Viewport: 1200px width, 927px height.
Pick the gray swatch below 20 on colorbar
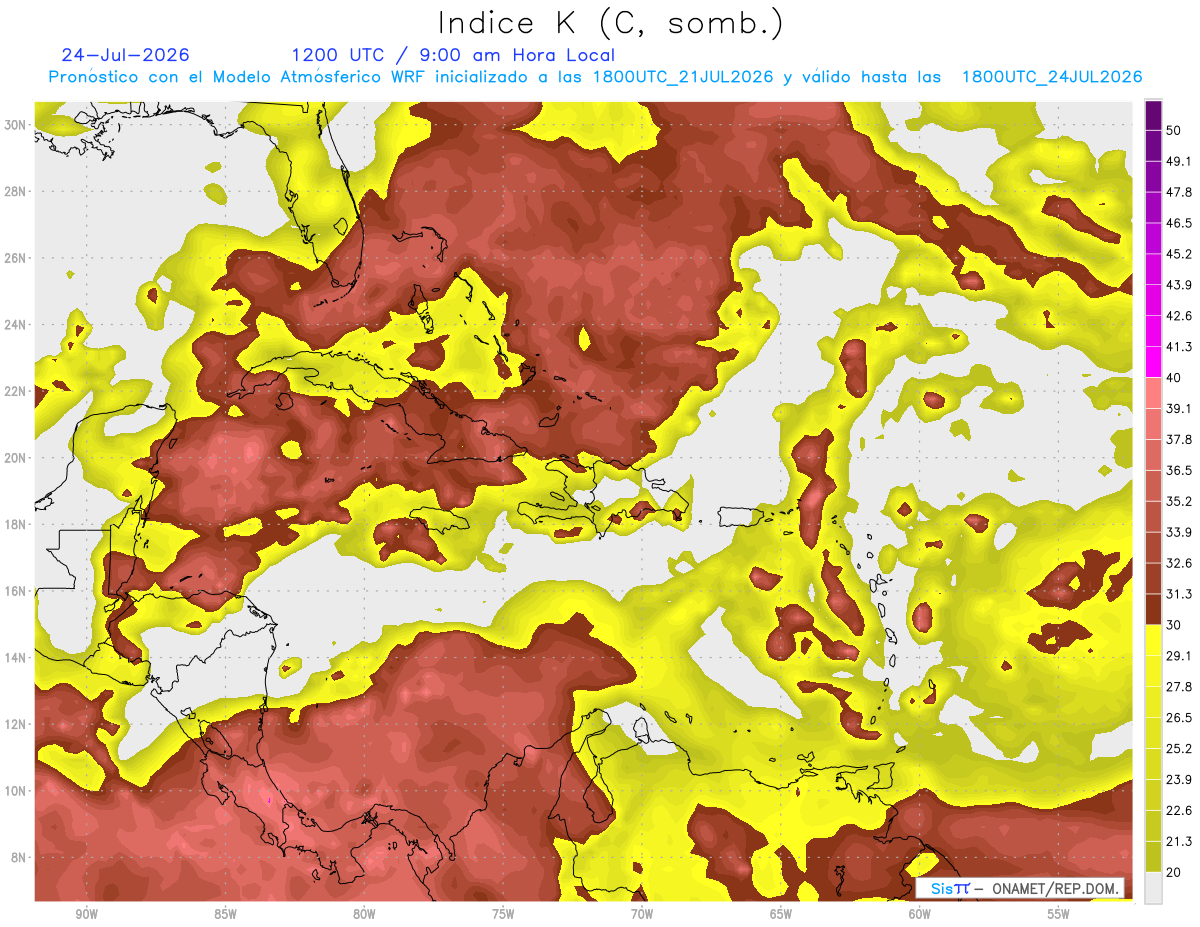[1153, 887]
